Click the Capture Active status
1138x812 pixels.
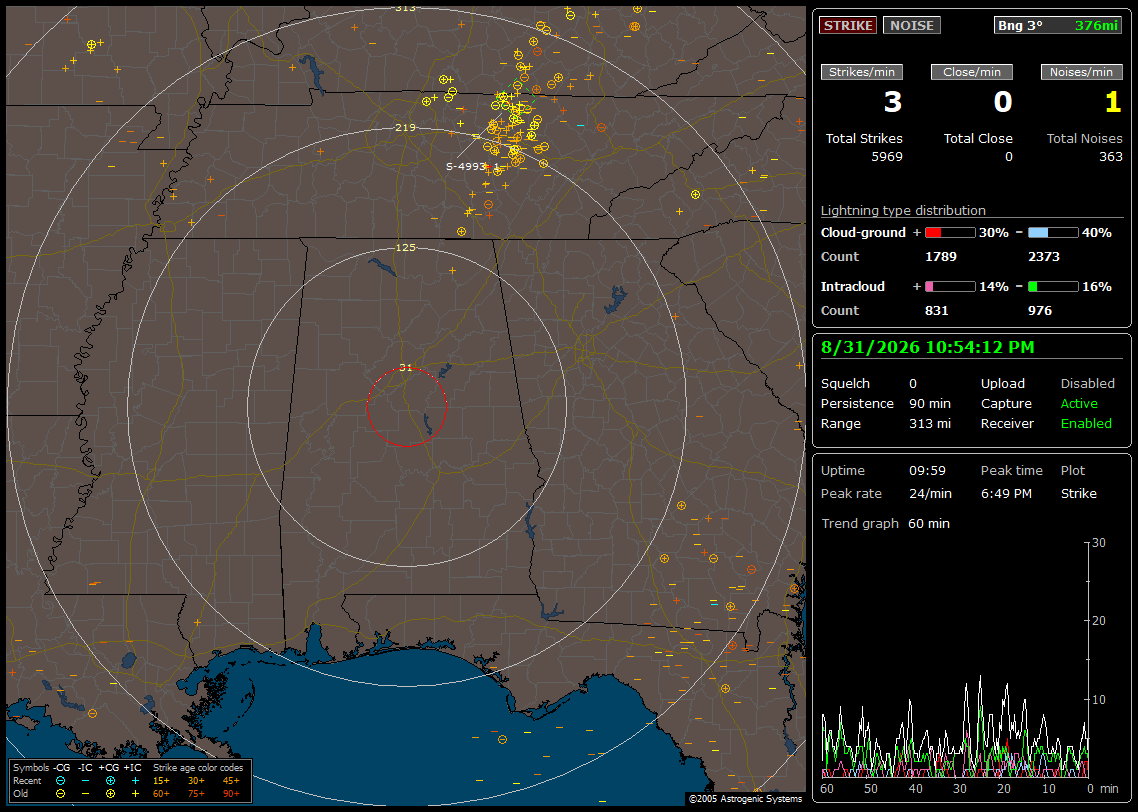(1078, 403)
